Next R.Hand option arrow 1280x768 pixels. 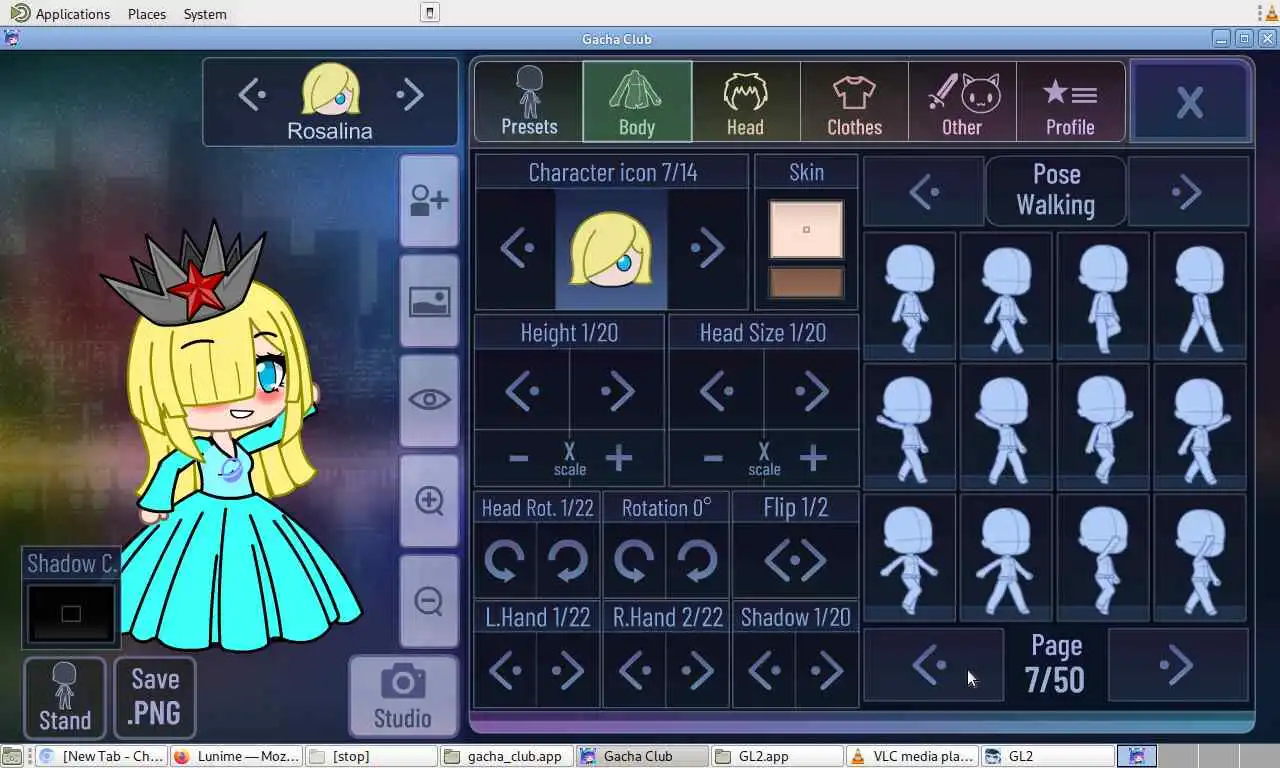[698, 671]
